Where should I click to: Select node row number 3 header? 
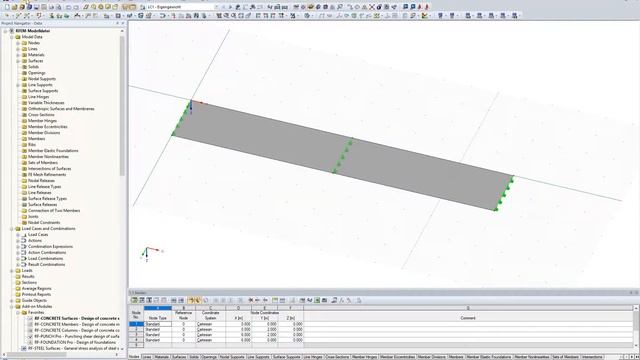136,335
